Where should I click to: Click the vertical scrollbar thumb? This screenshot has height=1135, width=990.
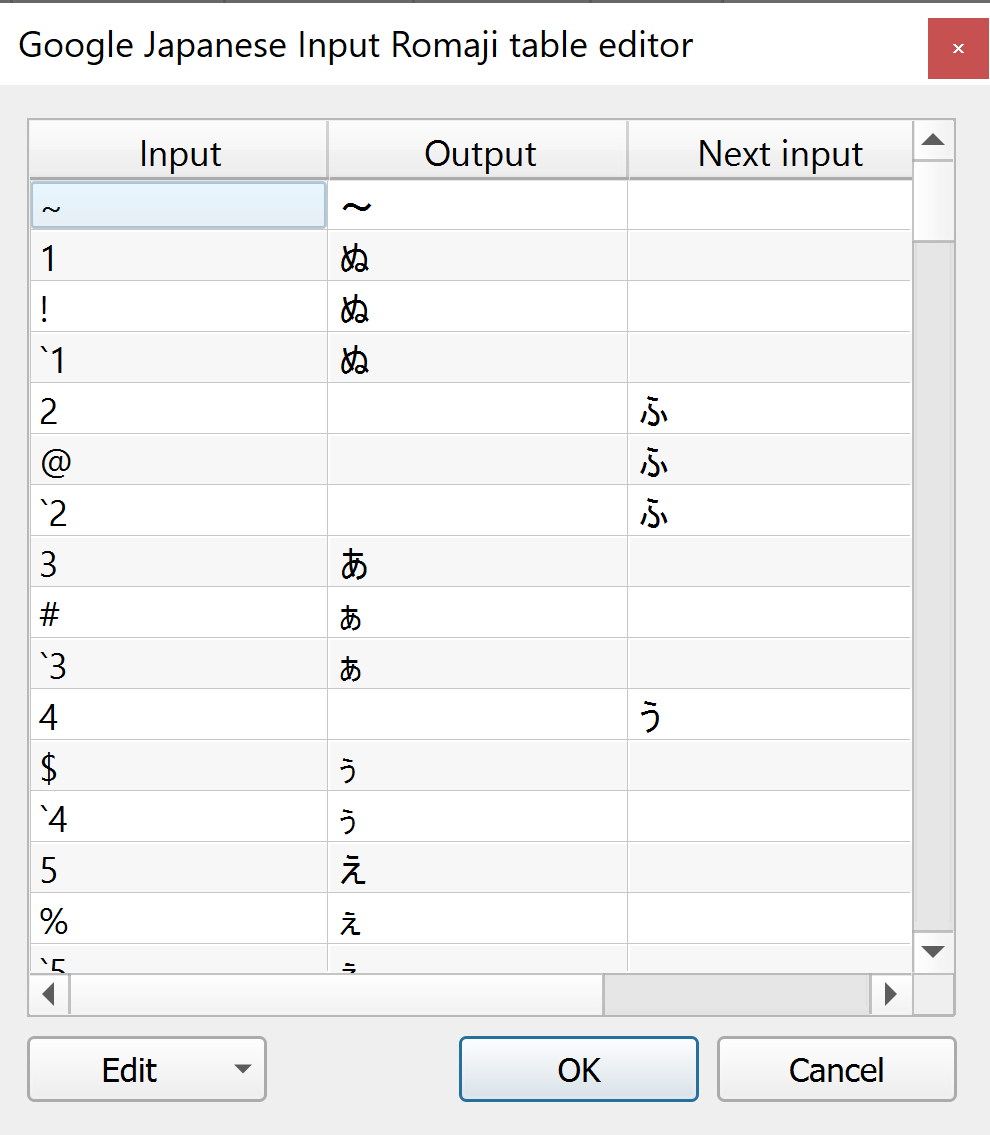(x=934, y=201)
